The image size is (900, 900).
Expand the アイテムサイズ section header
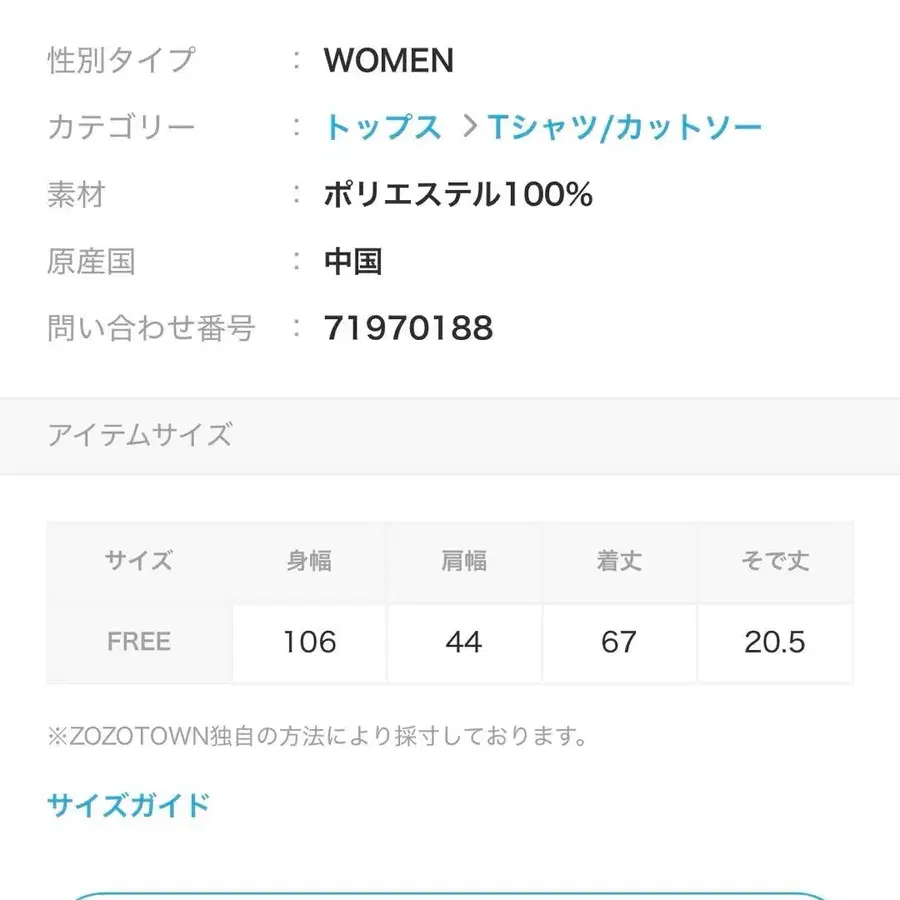141,436
